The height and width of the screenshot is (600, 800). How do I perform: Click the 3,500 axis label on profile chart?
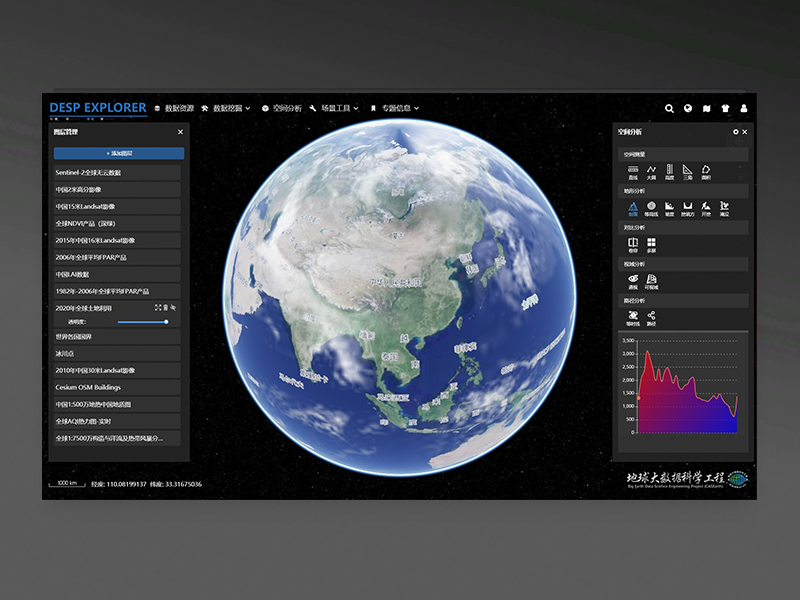(x=628, y=340)
